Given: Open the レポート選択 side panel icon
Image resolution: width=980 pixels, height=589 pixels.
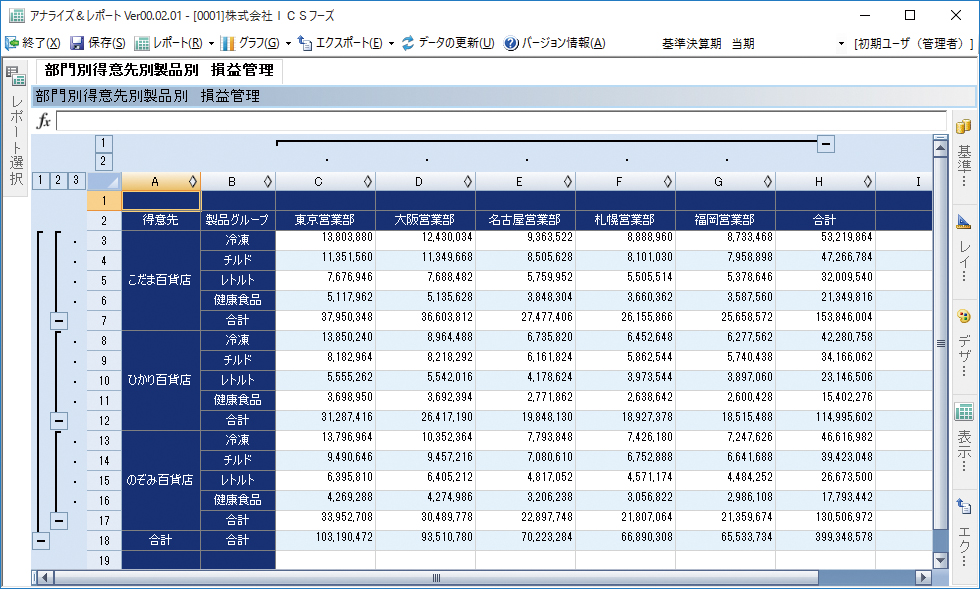Looking at the screenshot, I should click(15, 75).
